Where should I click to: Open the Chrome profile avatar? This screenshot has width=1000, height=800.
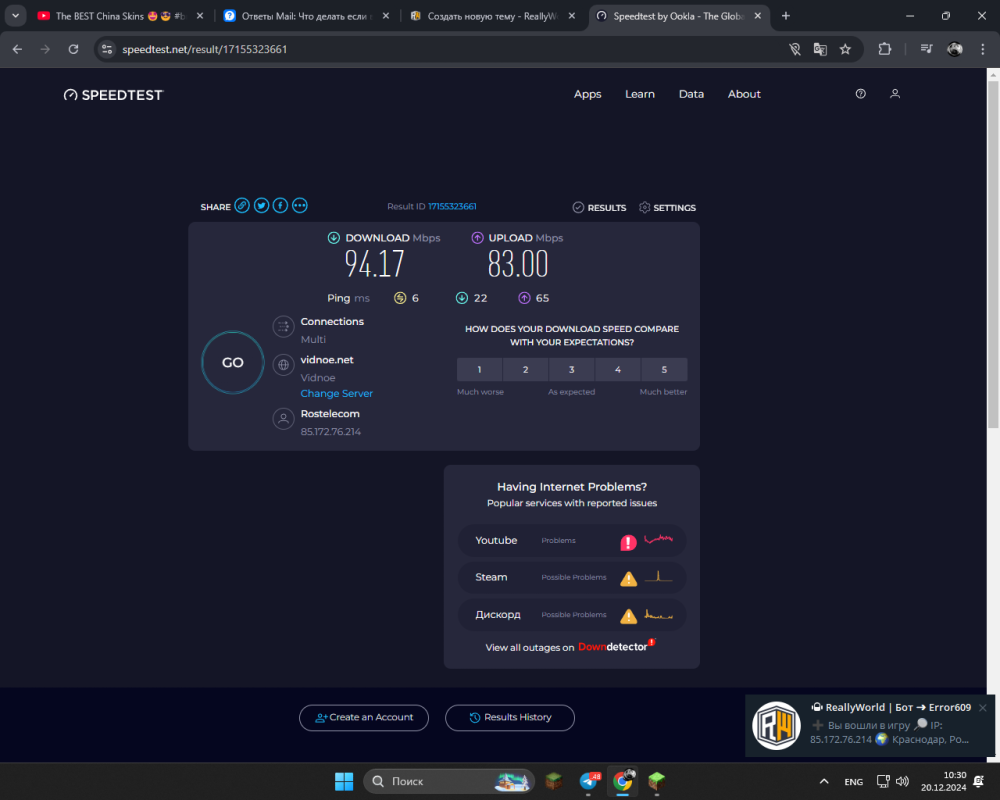955,49
